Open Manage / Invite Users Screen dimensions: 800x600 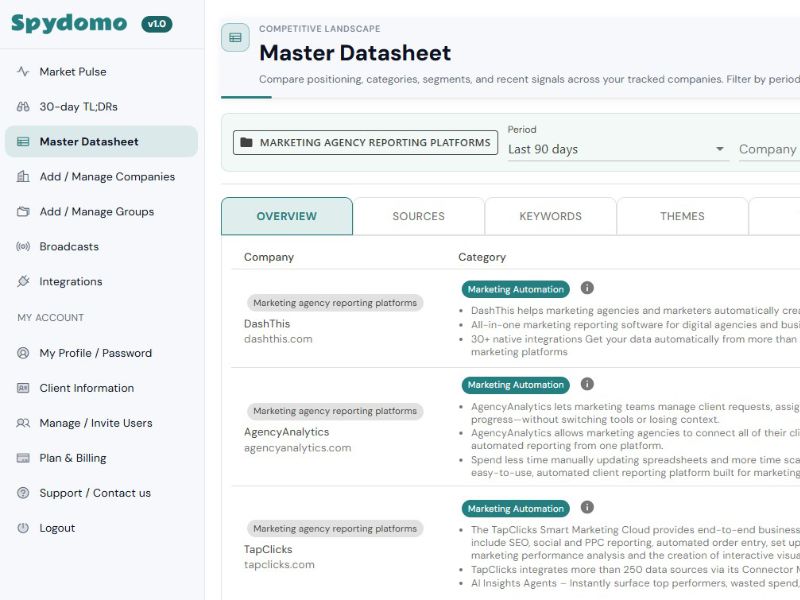(101, 423)
